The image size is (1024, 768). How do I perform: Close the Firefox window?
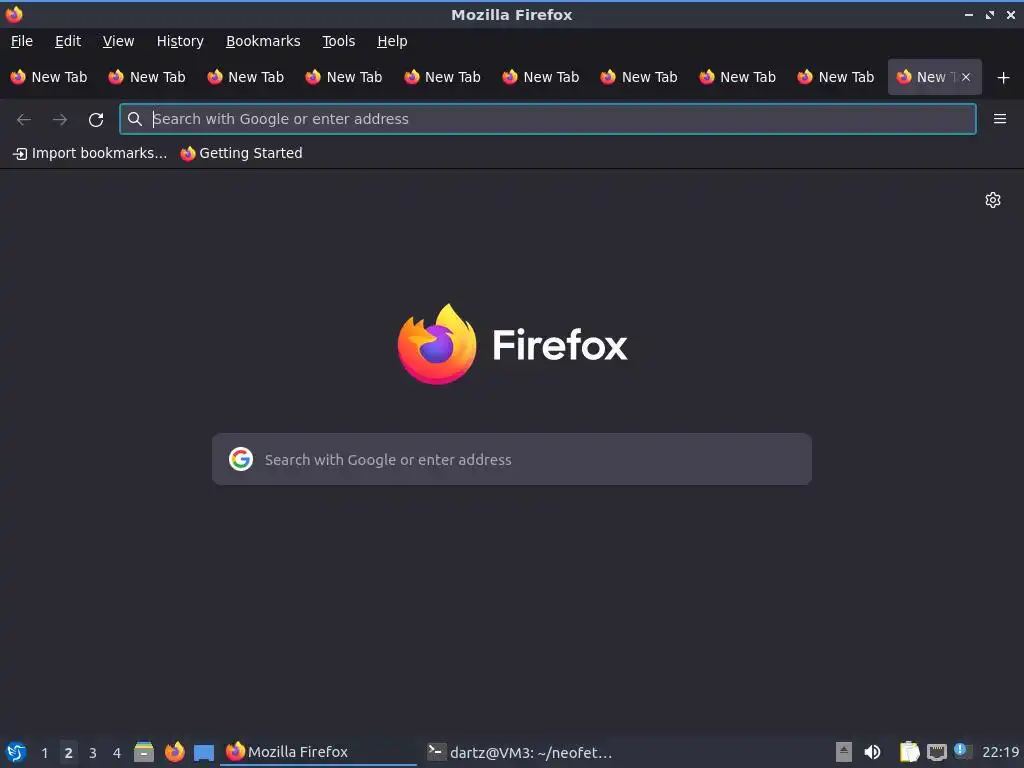tap(1010, 14)
